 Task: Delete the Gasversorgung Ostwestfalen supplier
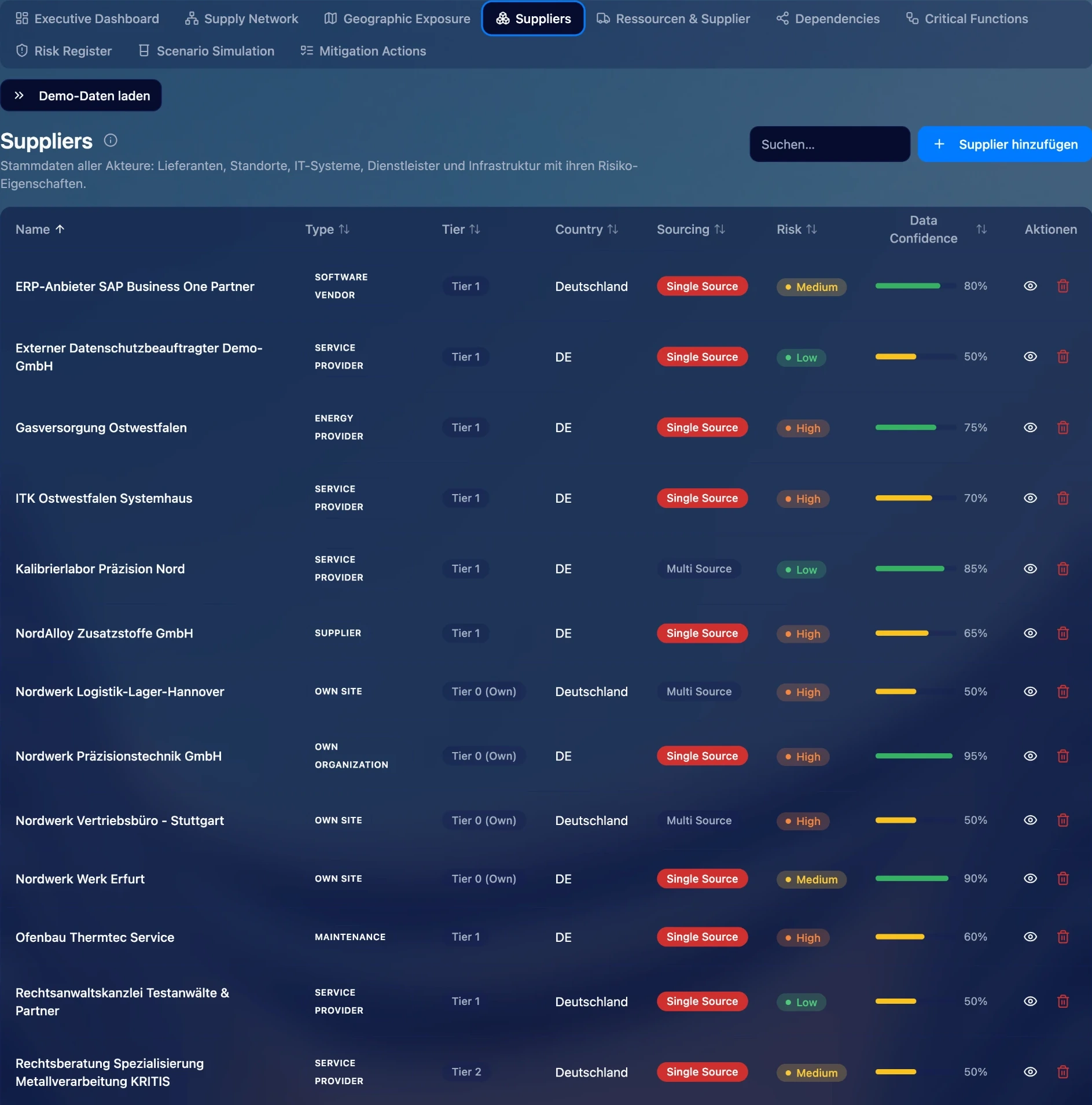(1062, 428)
